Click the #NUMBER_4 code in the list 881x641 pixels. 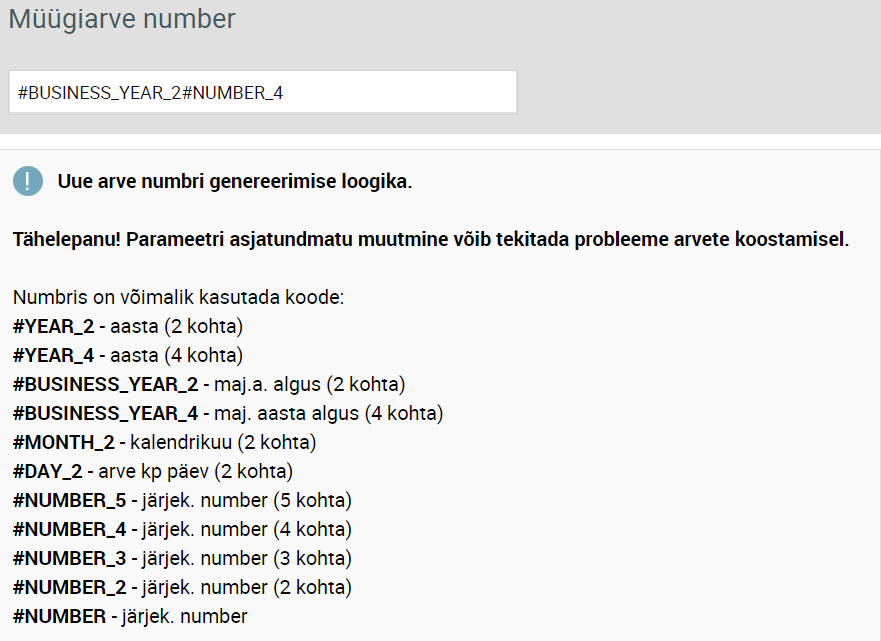[x=70, y=530]
